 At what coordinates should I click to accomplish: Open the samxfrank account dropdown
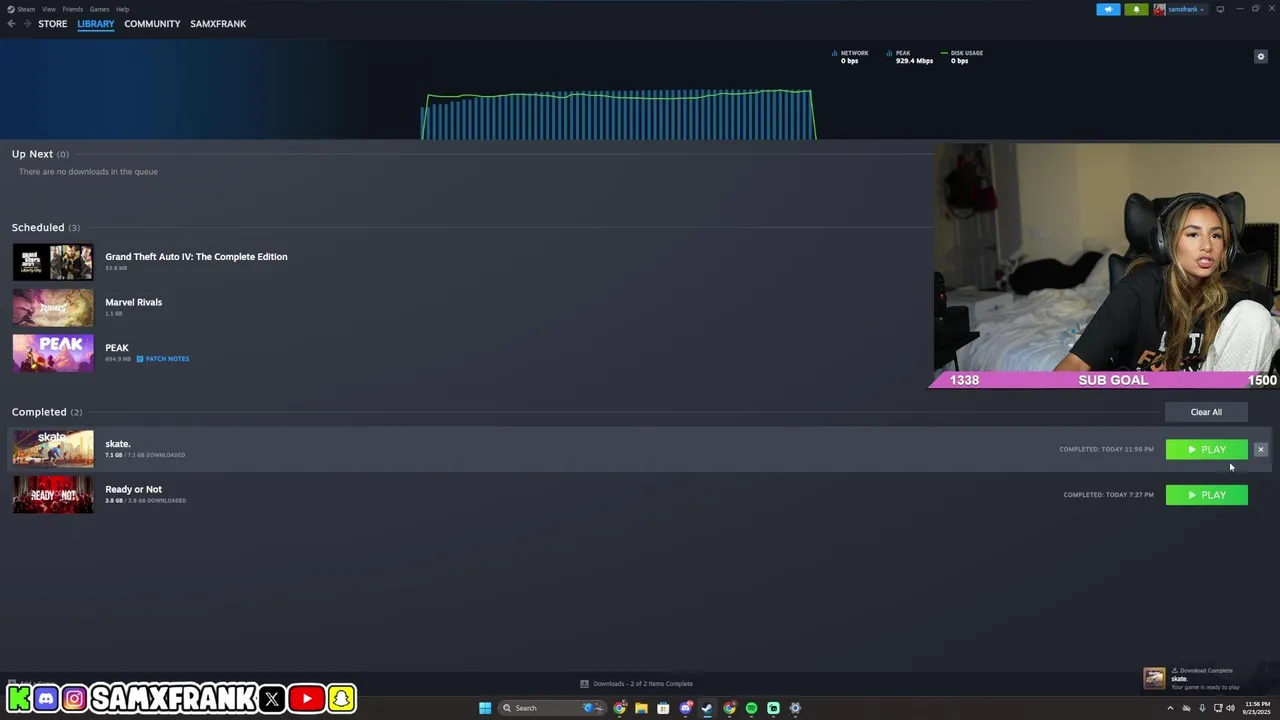[1179, 9]
